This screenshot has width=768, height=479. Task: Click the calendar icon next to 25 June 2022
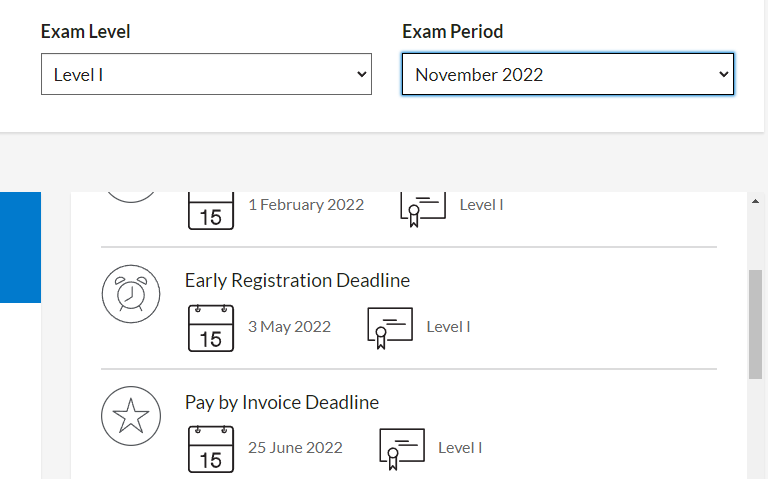pyautogui.click(x=211, y=448)
